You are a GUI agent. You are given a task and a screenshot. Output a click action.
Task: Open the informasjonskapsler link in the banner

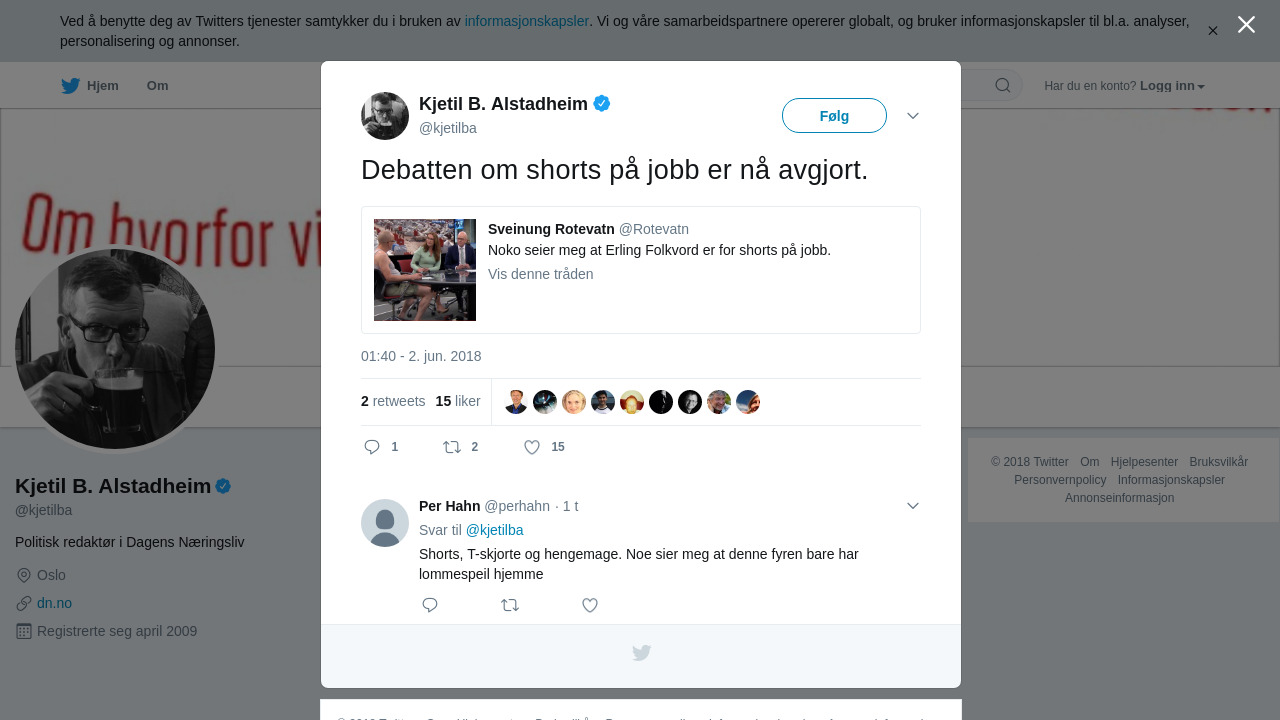click(x=527, y=21)
